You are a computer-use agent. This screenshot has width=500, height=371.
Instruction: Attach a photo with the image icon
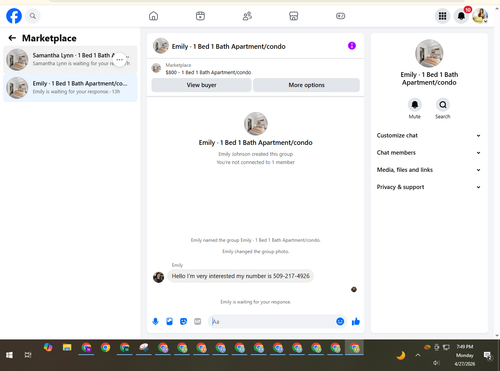coord(169,321)
